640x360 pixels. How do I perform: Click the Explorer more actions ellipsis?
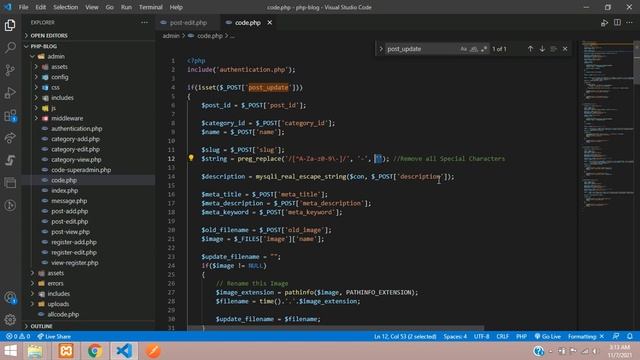[x=144, y=22]
